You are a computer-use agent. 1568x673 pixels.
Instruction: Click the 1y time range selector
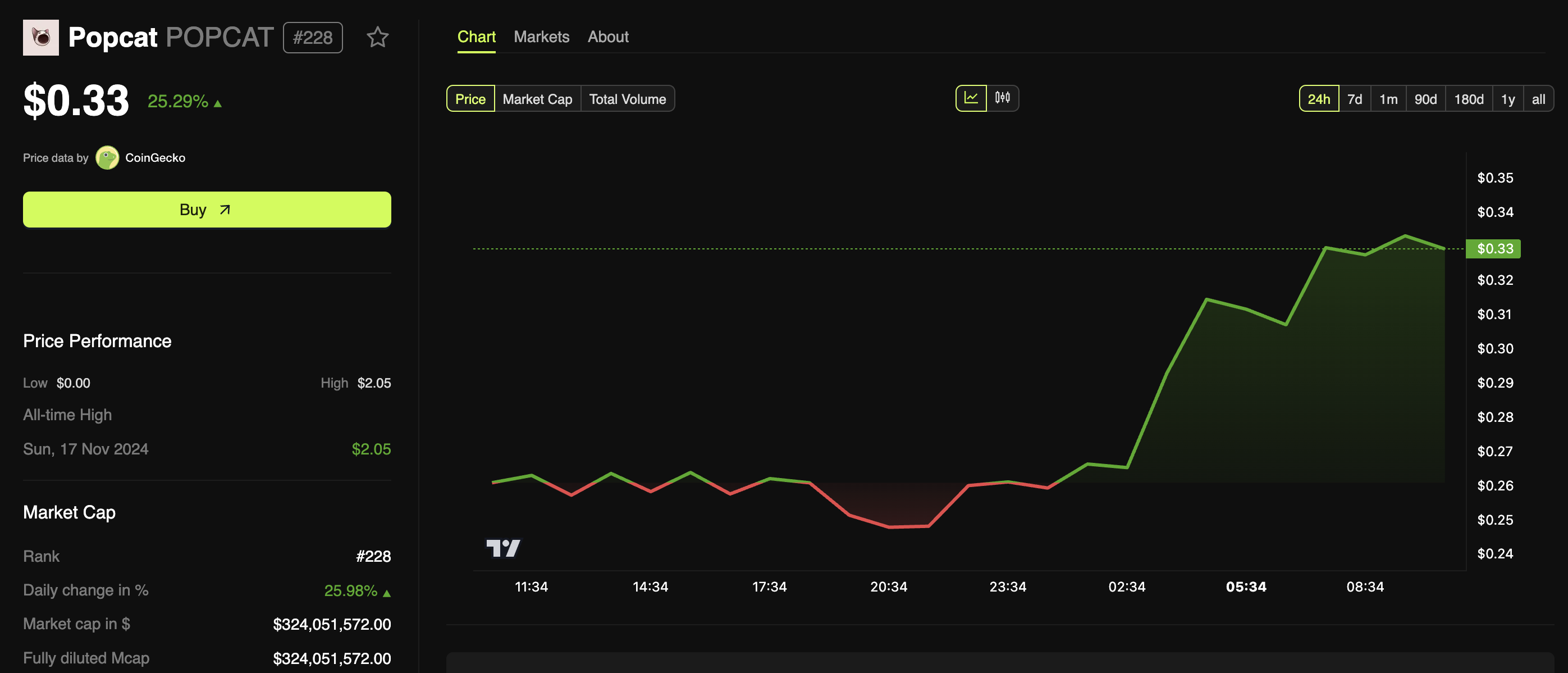(1507, 98)
